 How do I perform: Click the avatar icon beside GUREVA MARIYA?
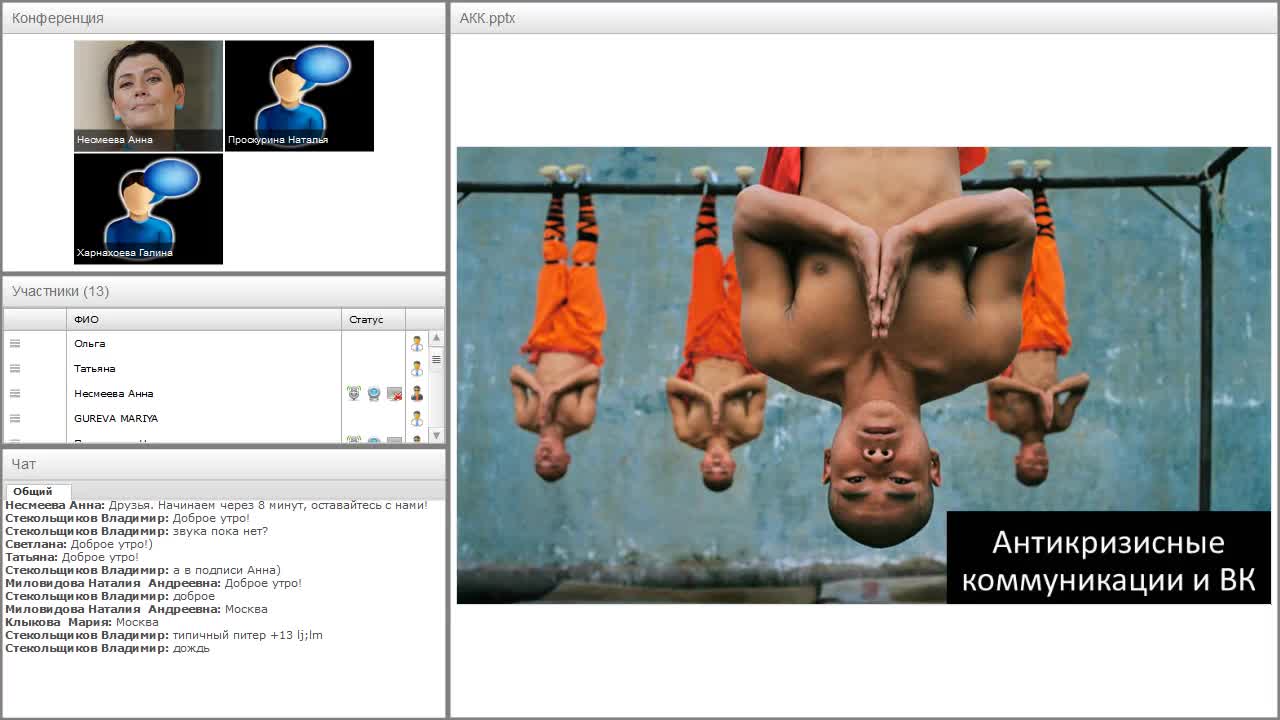click(417, 418)
